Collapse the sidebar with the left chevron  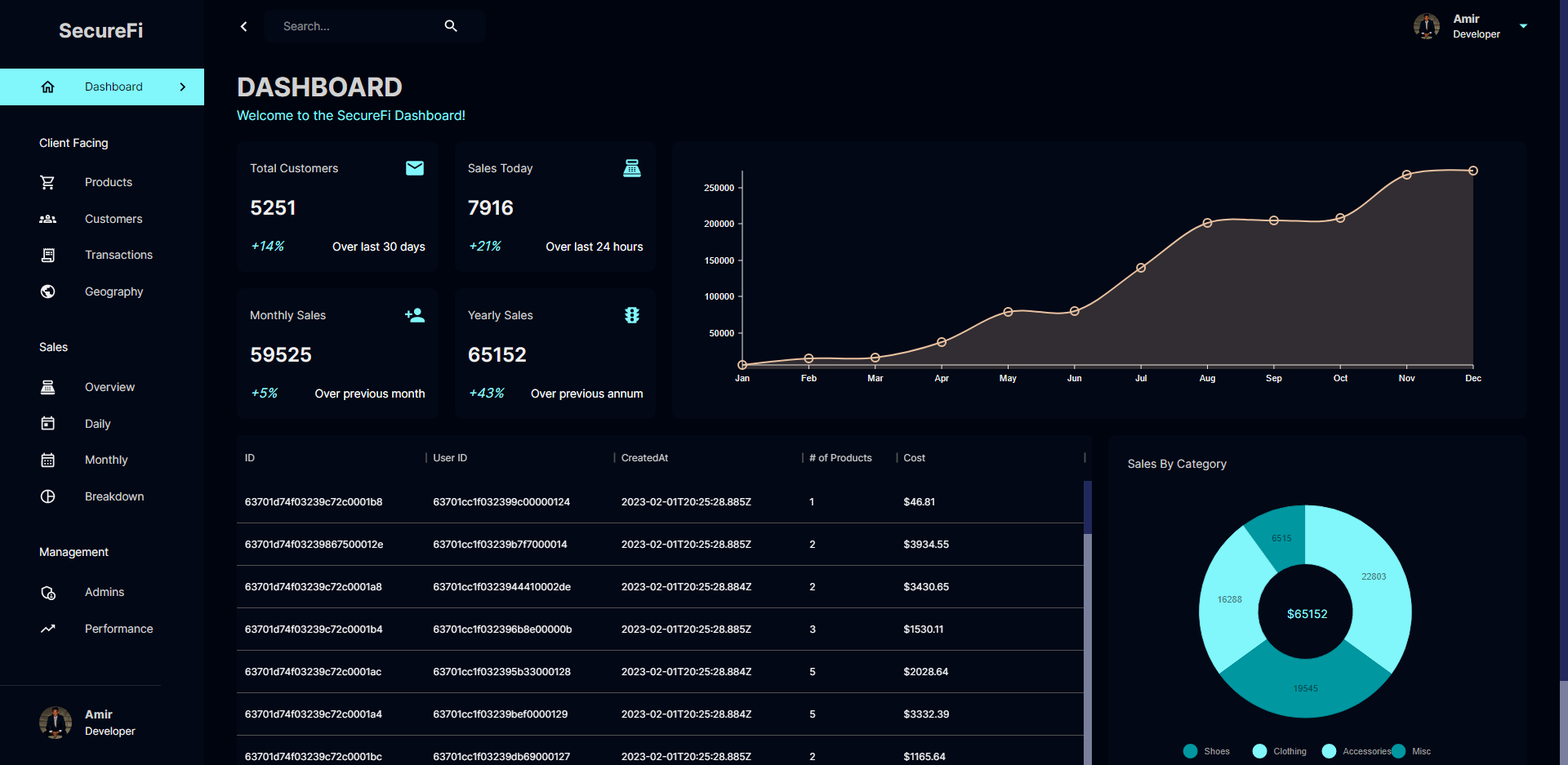[x=243, y=25]
